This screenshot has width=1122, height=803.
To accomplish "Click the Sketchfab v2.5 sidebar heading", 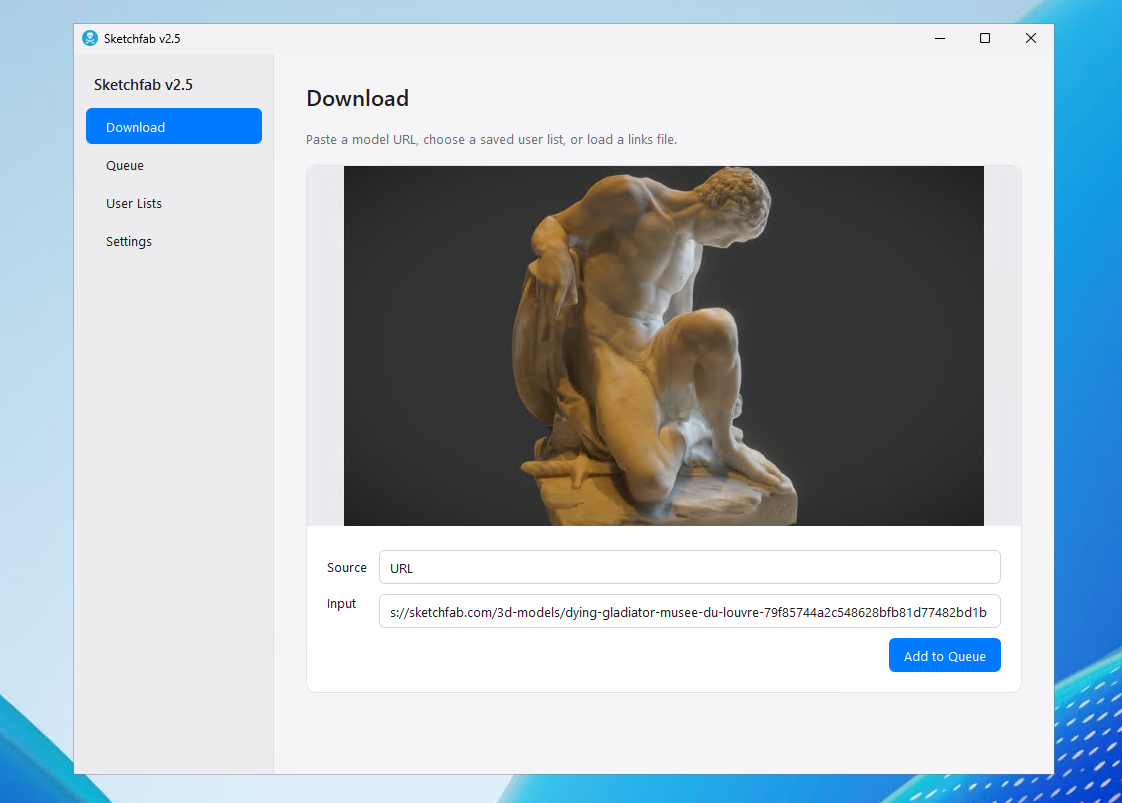I will [143, 84].
